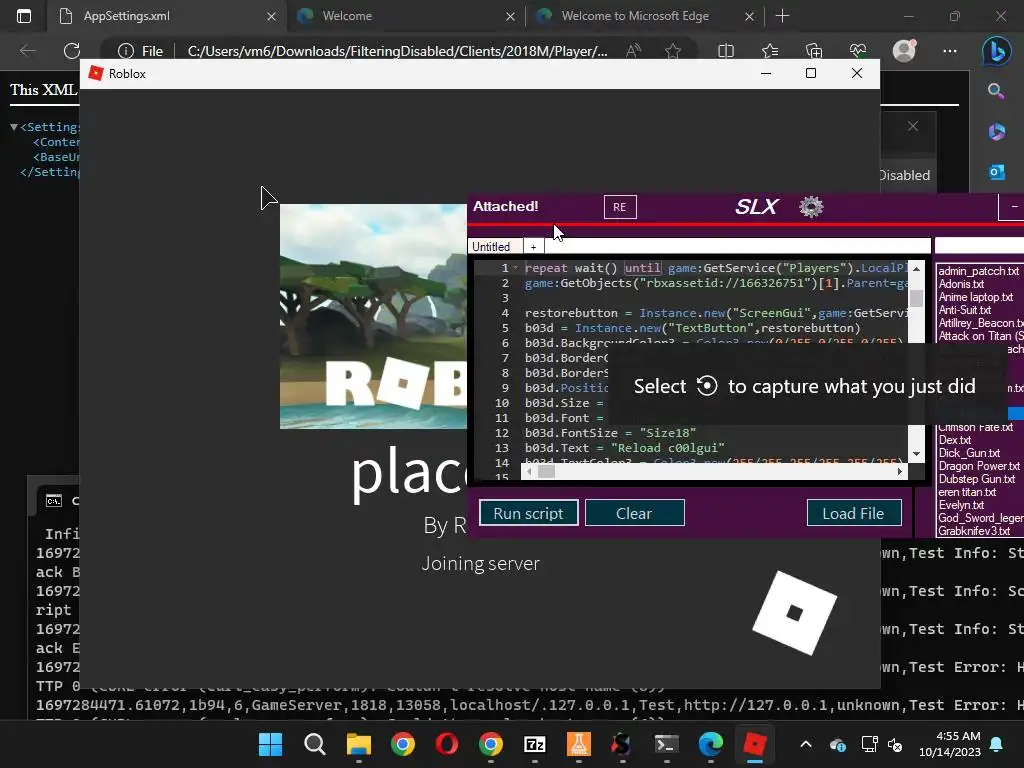The image size is (1024, 768).
Task: Click editor vertical scrollbar up arrow
Action: click(916, 268)
